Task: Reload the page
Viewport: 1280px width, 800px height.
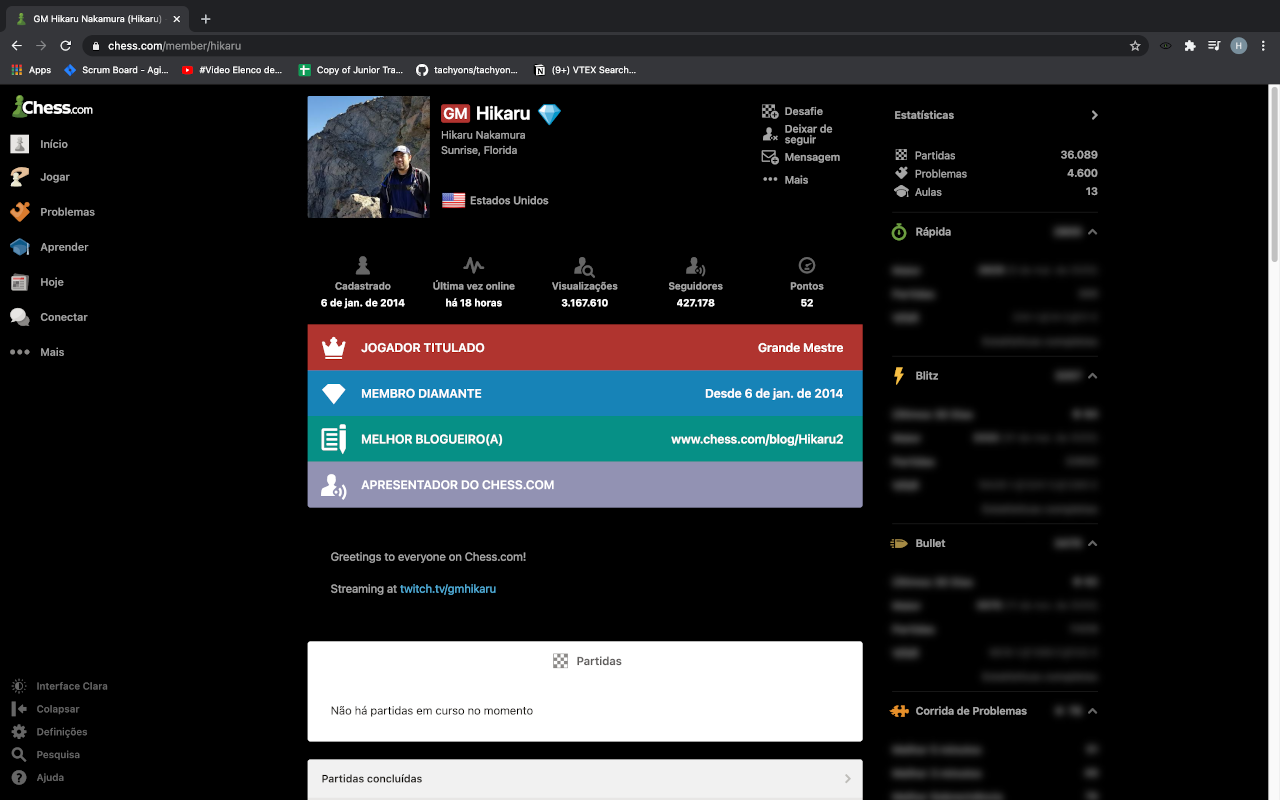Action: (x=66, y=45)
